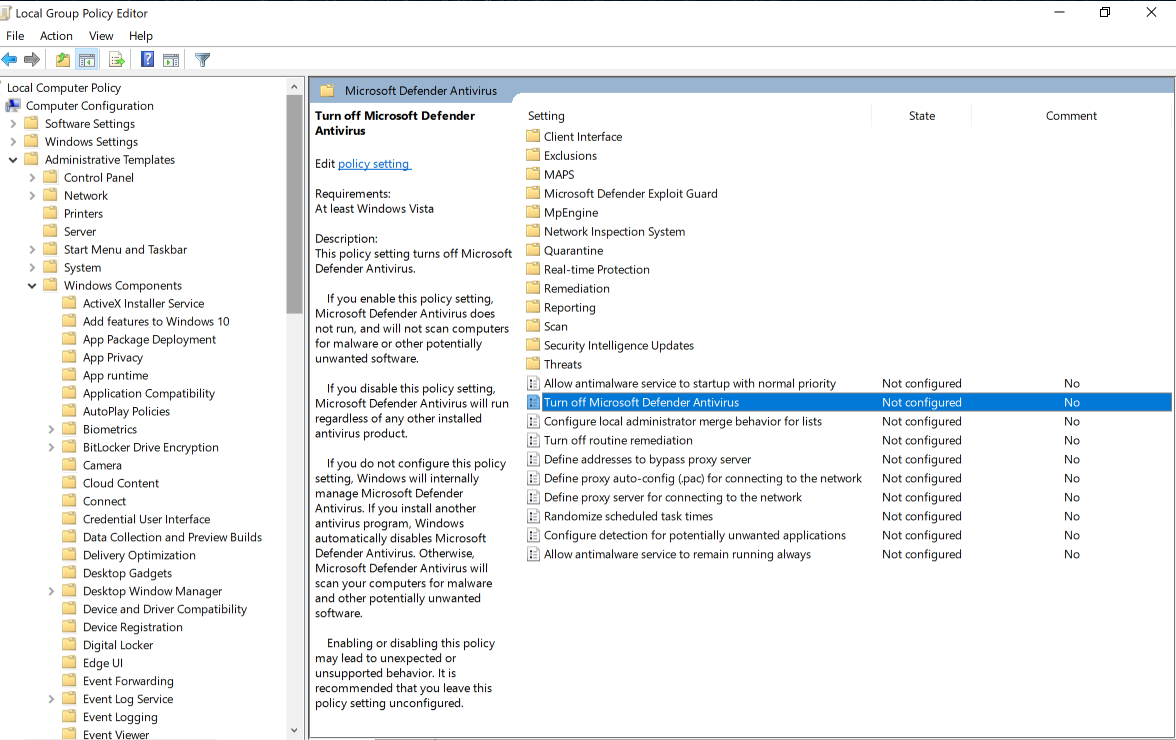Click the Exclusions folder icon

[533, 155]
